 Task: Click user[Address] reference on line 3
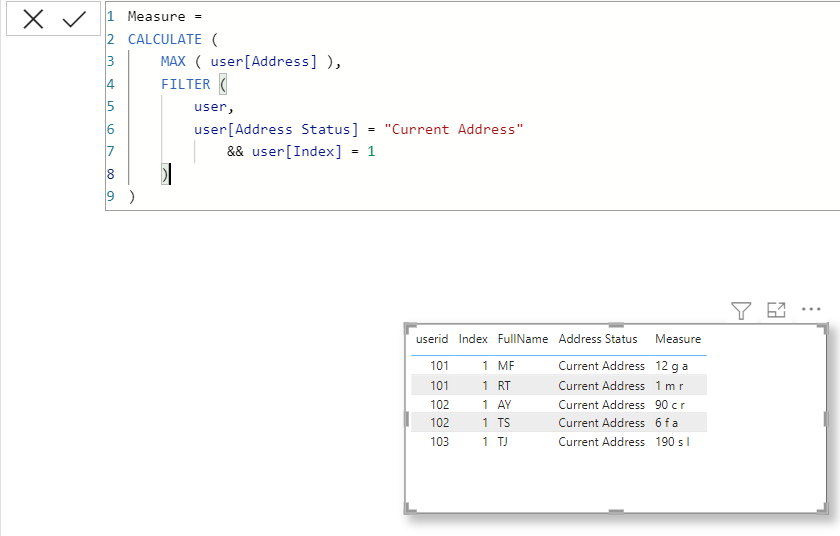pyautogui.click(x=264, y=62)
